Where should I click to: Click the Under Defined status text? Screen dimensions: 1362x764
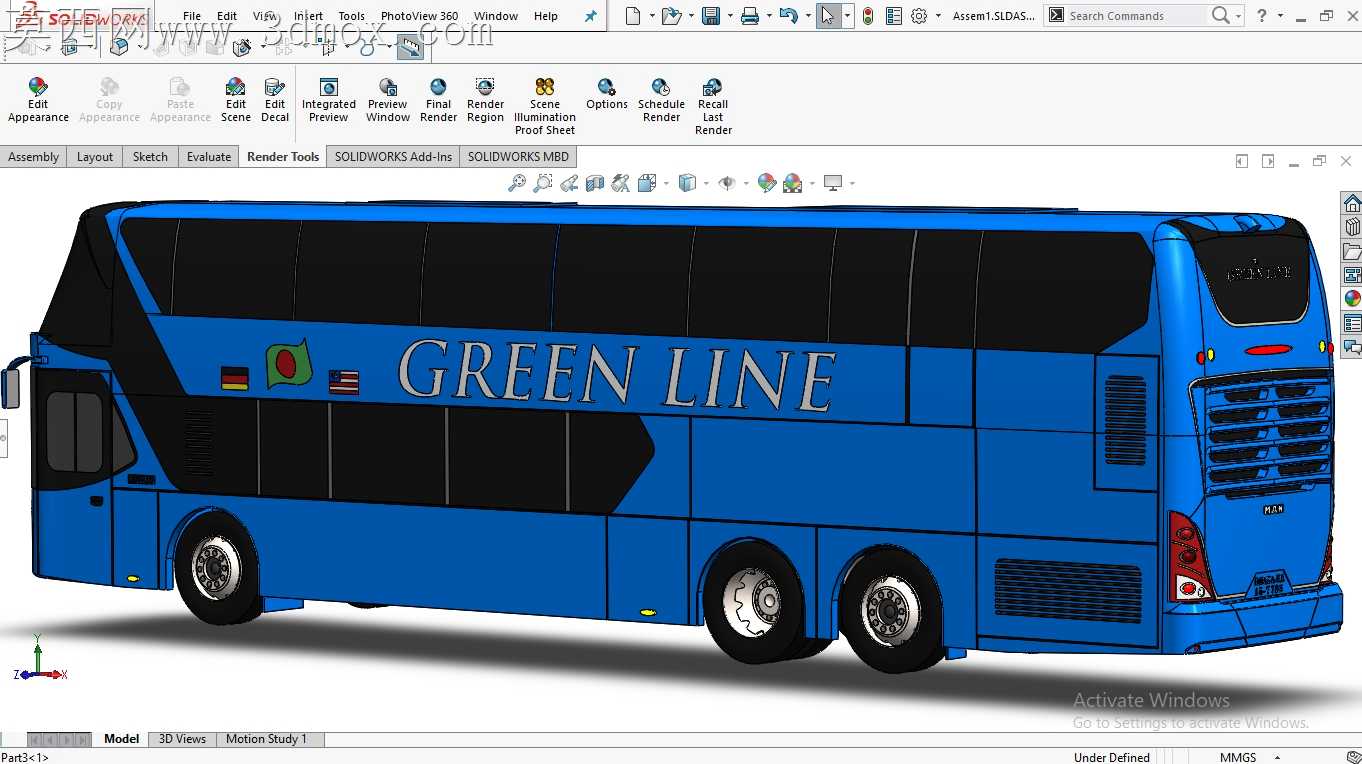point(1111,757)
